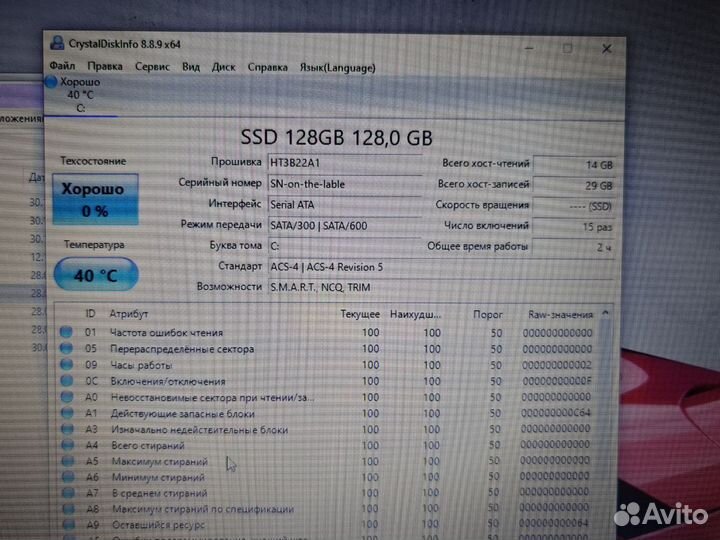The width and height of the screenshot is (720, 540).
Task: Click raw value 00000000000F in 0C row
Action: pos(557,381)
